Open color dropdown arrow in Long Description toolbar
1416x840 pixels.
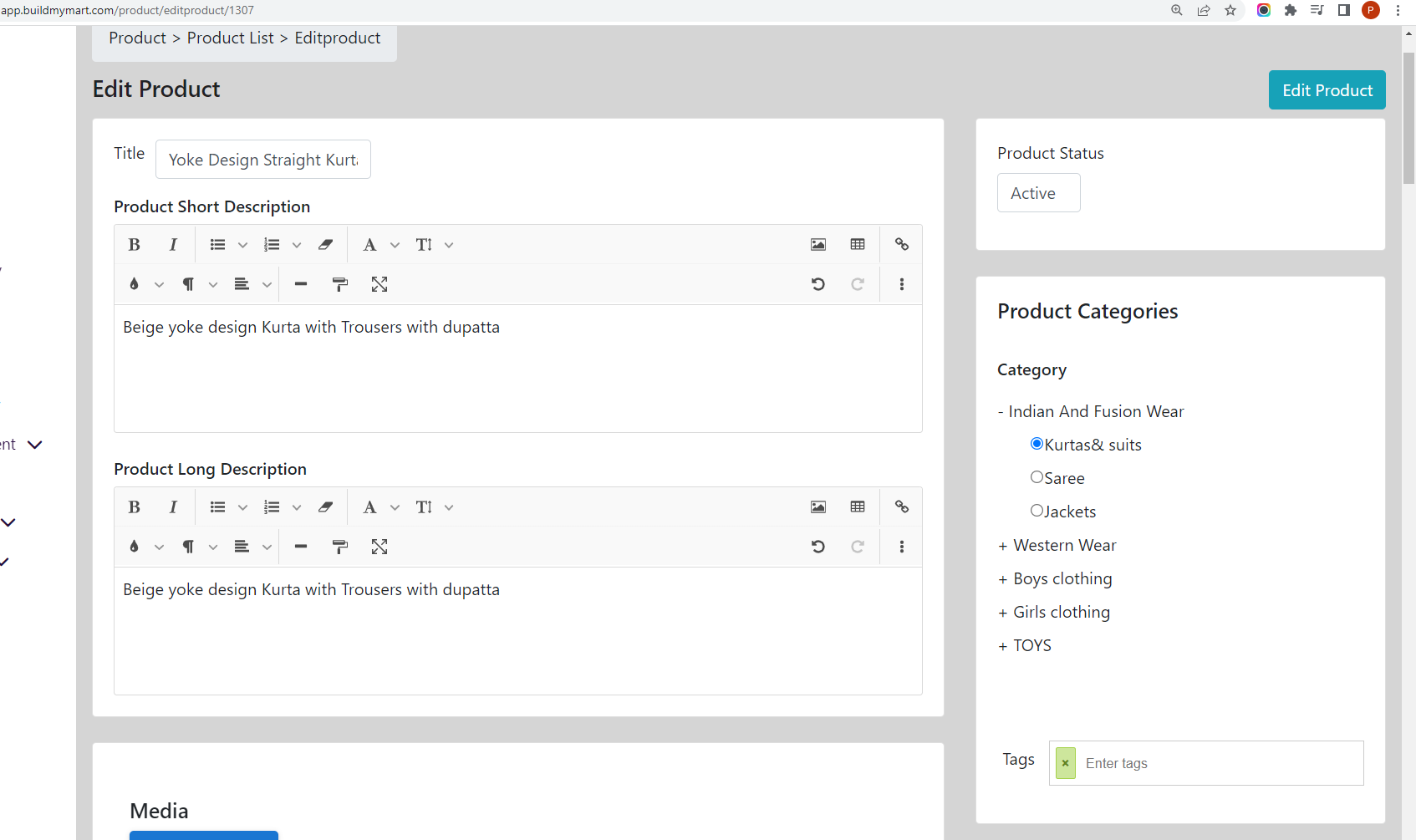[159, 547]
